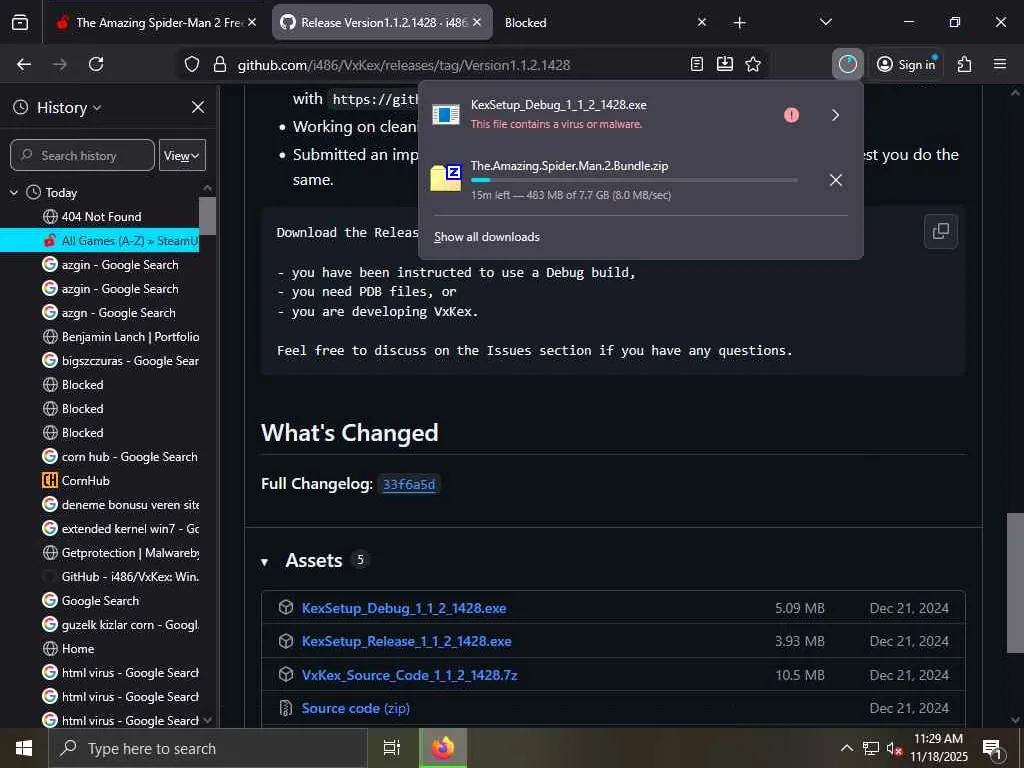Cancel the Spider-Man bundle download
The image size is (1024, 768).
tap(835, 180)
